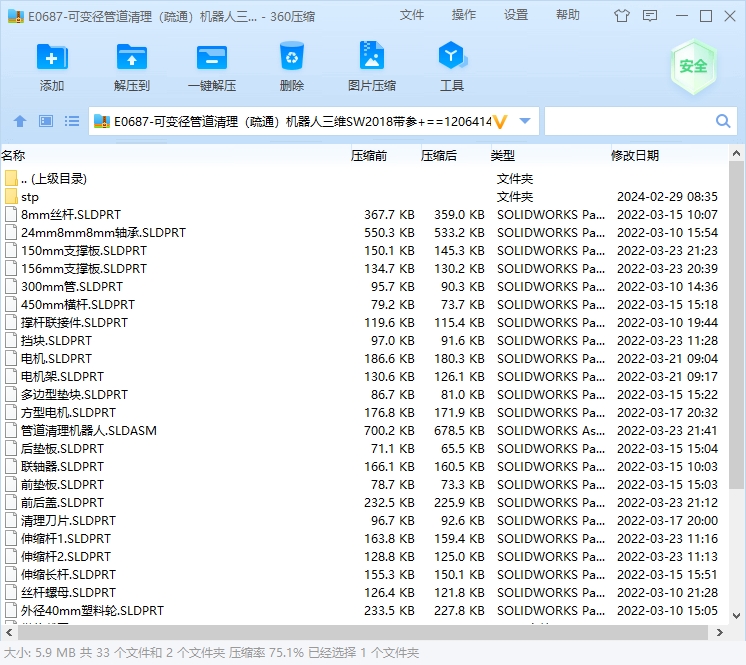This screenshot has height=665, width=746.
Task: Open the 帮助 menu
Action: point(568,15)
